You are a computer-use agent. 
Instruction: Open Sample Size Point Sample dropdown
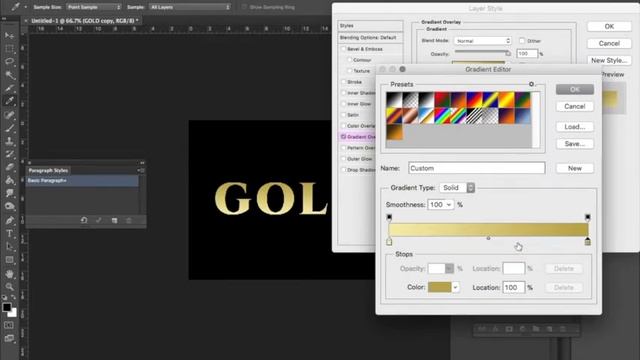click(94, 7)
